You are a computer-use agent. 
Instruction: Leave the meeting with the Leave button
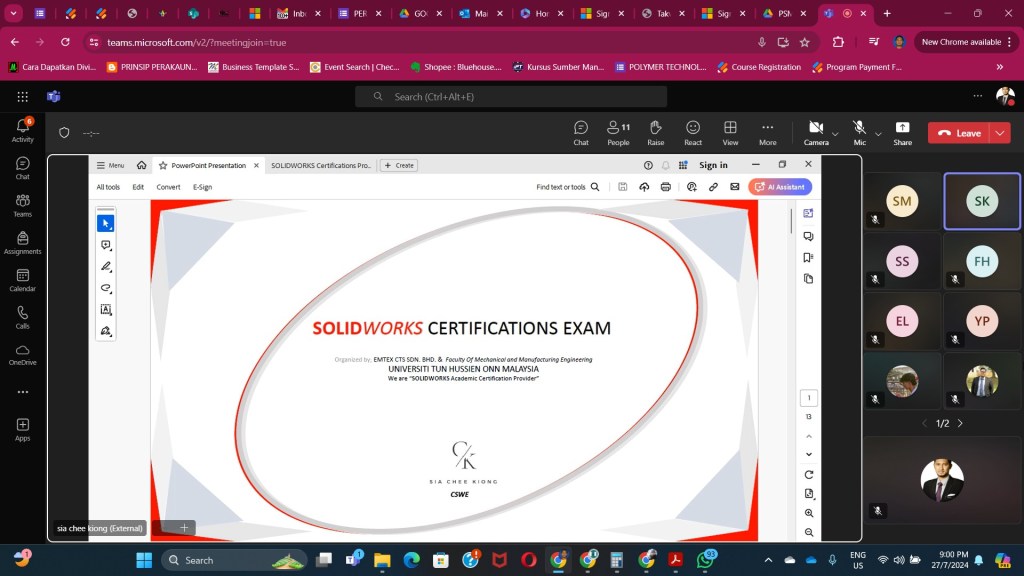(x=959, y=133)
